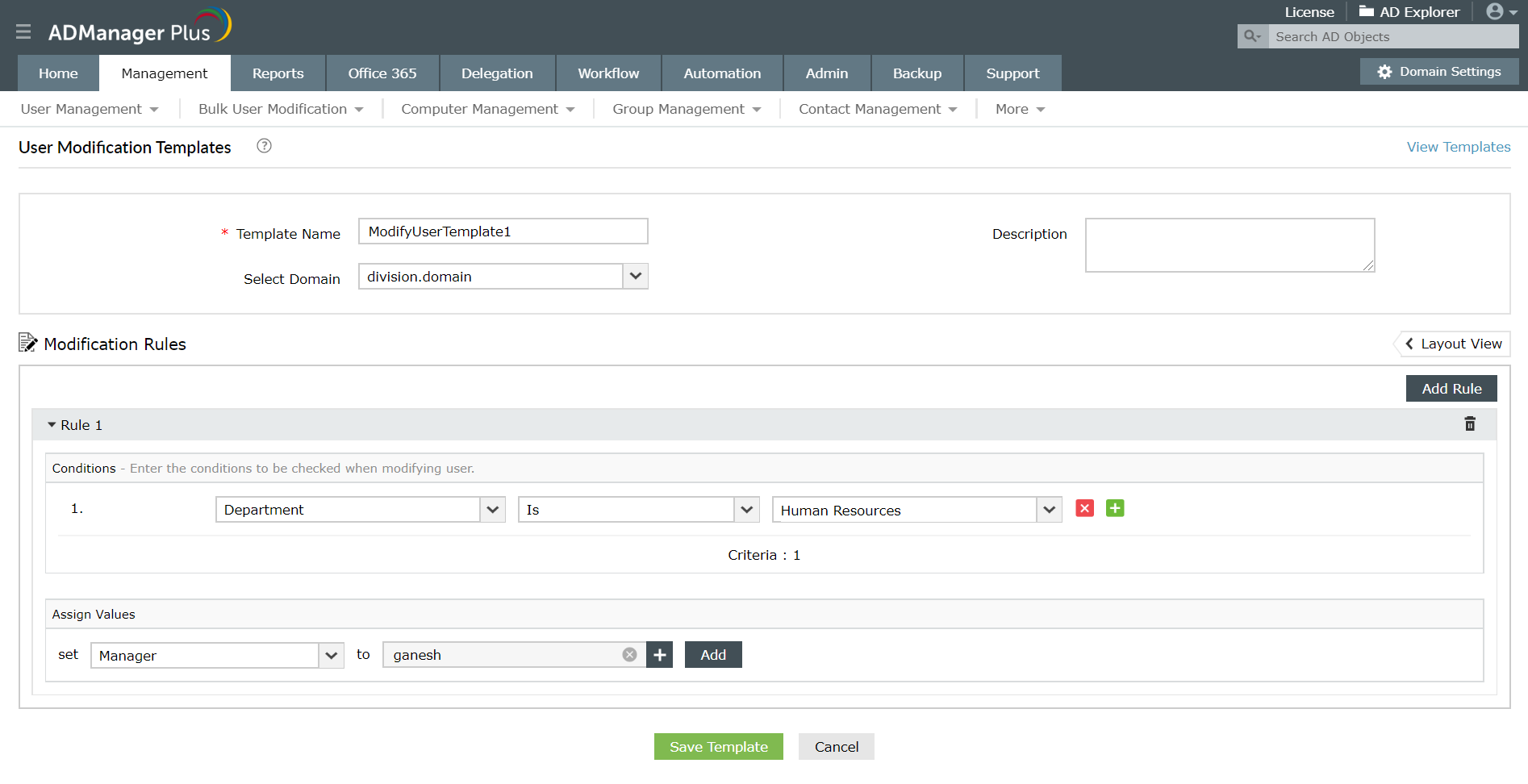Cancel the template editing
The width and height of the screenshot is (1528, 784).
point(837,747)
